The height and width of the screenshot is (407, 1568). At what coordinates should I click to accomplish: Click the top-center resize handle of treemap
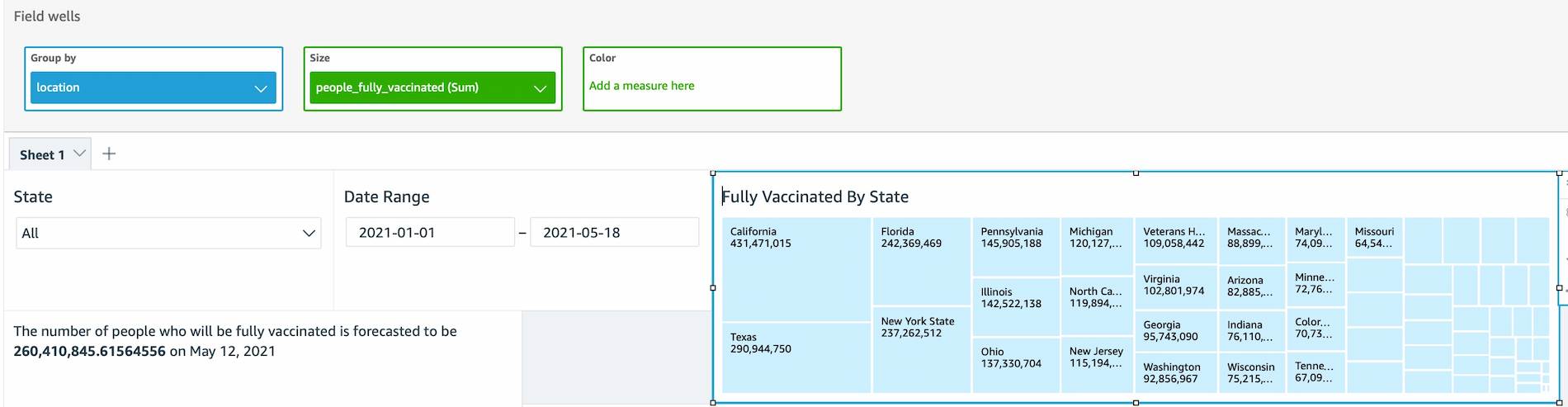tap(1136, 173)
